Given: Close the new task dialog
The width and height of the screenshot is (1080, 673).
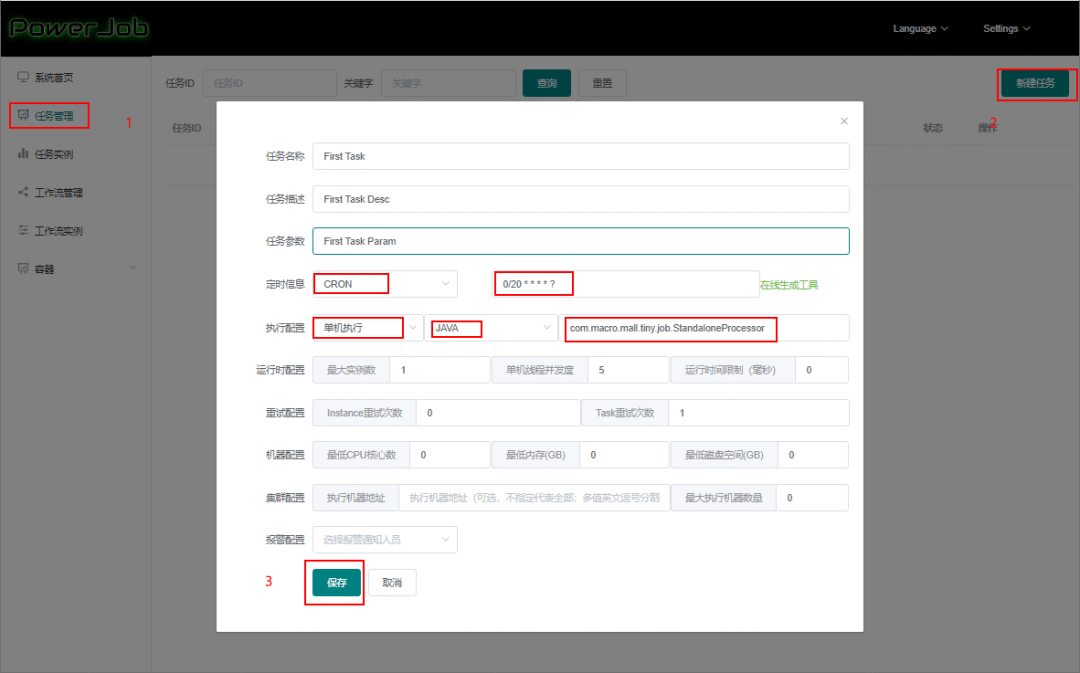Looking at the screenshot, I should pos(844,121).
